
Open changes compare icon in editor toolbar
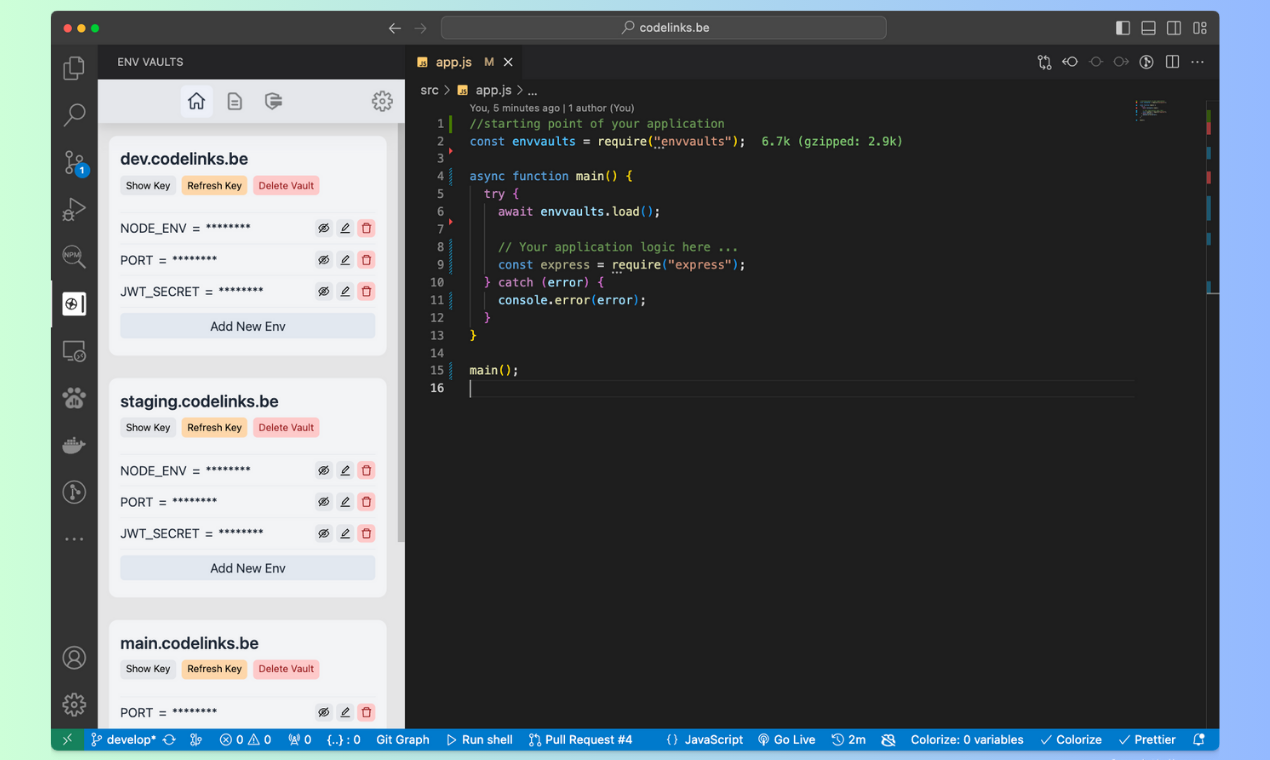click(1044, 62)
